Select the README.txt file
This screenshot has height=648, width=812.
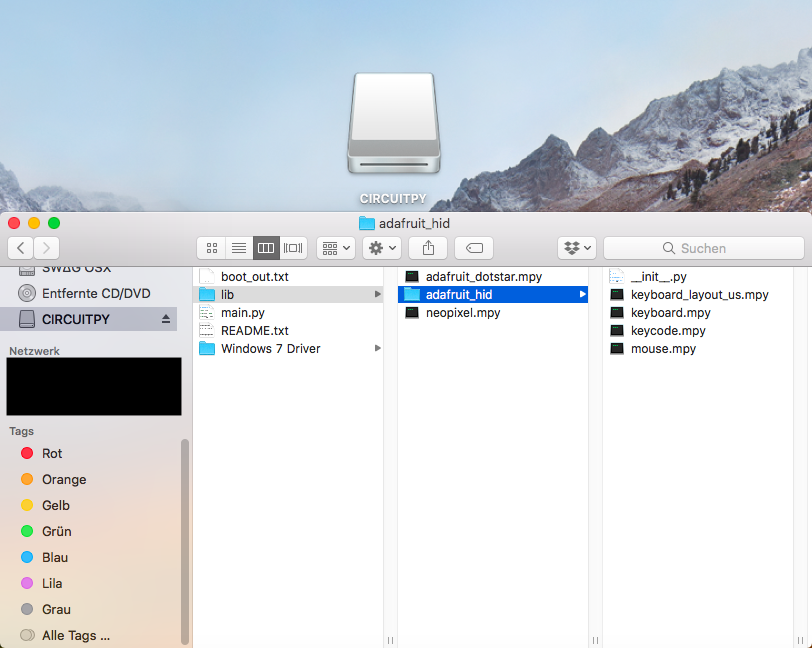(288, 330)
